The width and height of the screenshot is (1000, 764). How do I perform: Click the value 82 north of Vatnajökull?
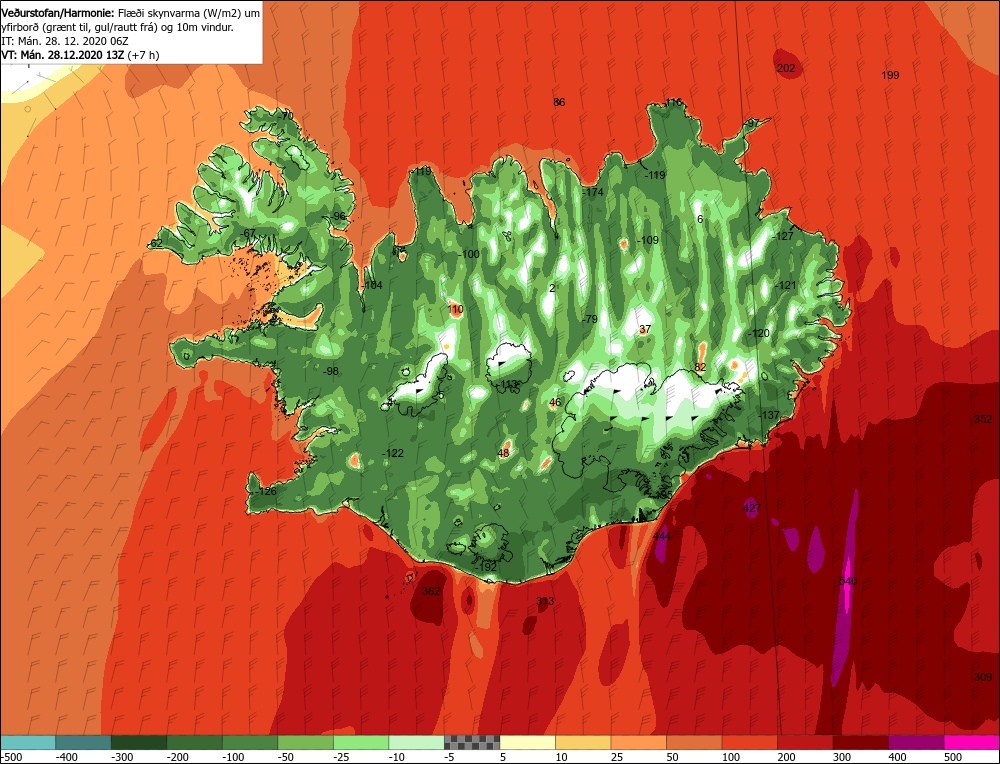[701, 367]
